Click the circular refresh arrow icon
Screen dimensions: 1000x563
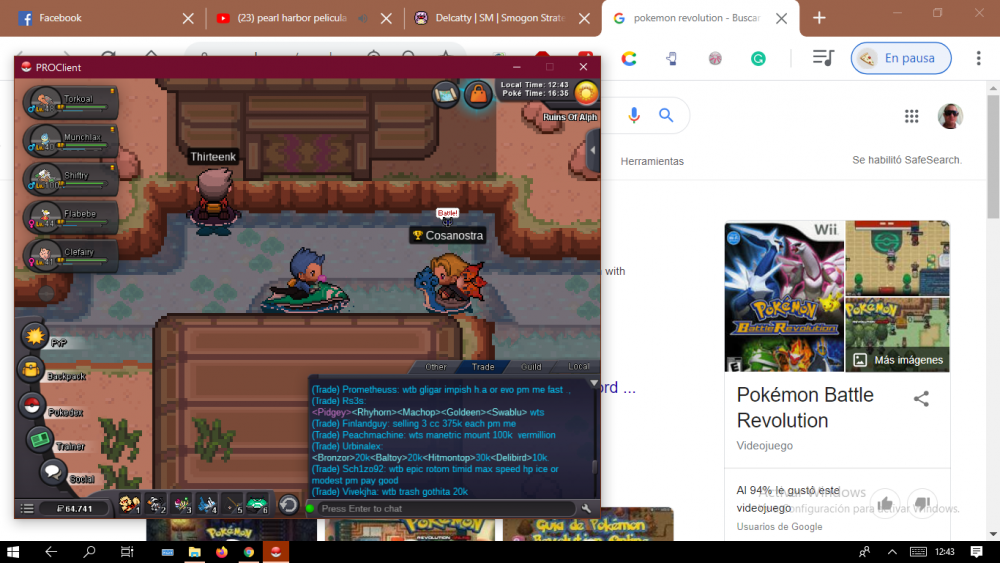tap(287, 505)
